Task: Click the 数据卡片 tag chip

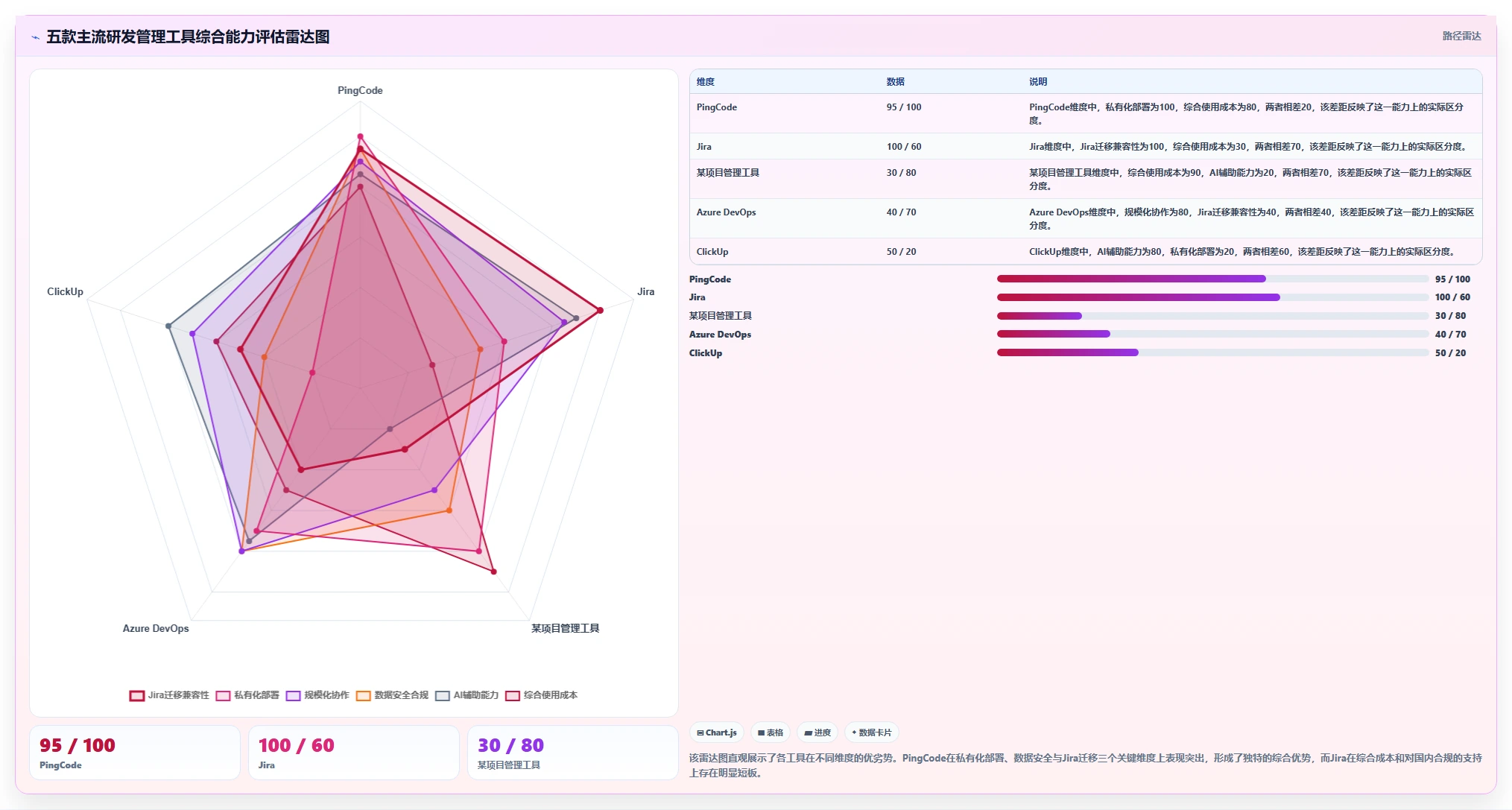Action: pyautogui.click(x=871, y=733)
